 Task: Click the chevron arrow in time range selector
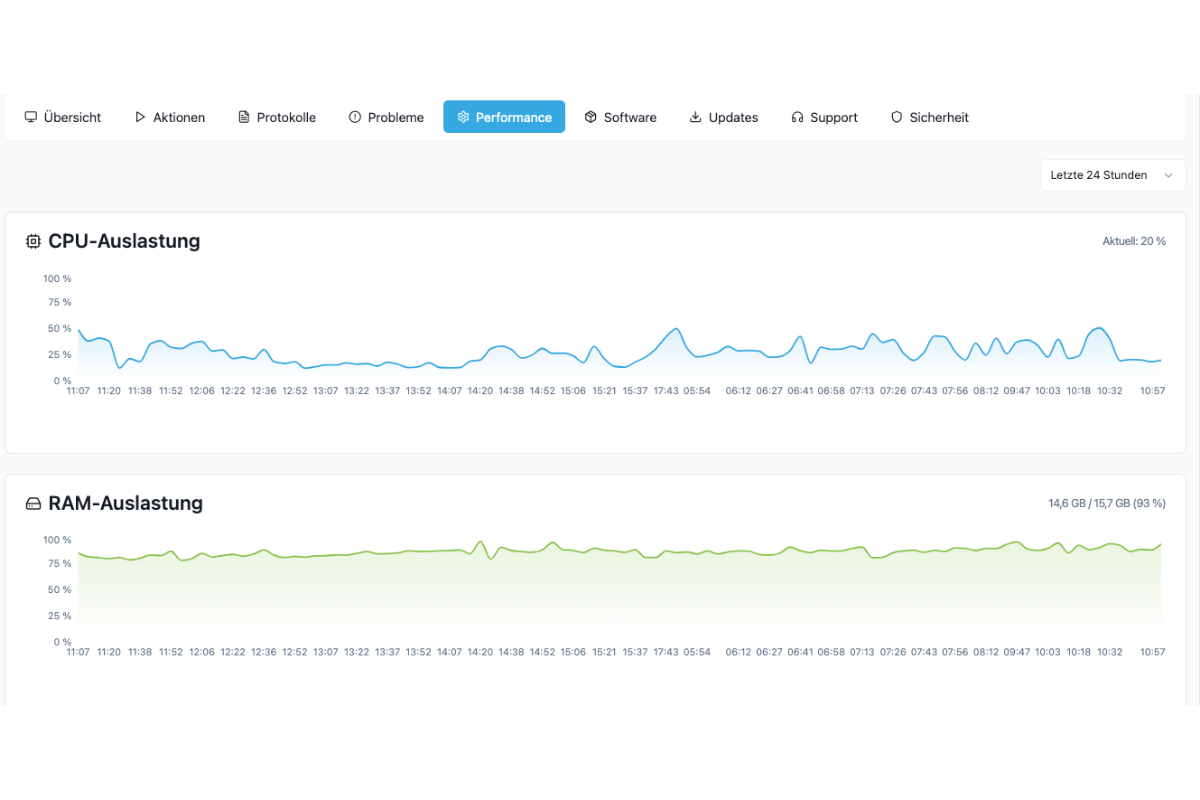(x=1168, y=175)
